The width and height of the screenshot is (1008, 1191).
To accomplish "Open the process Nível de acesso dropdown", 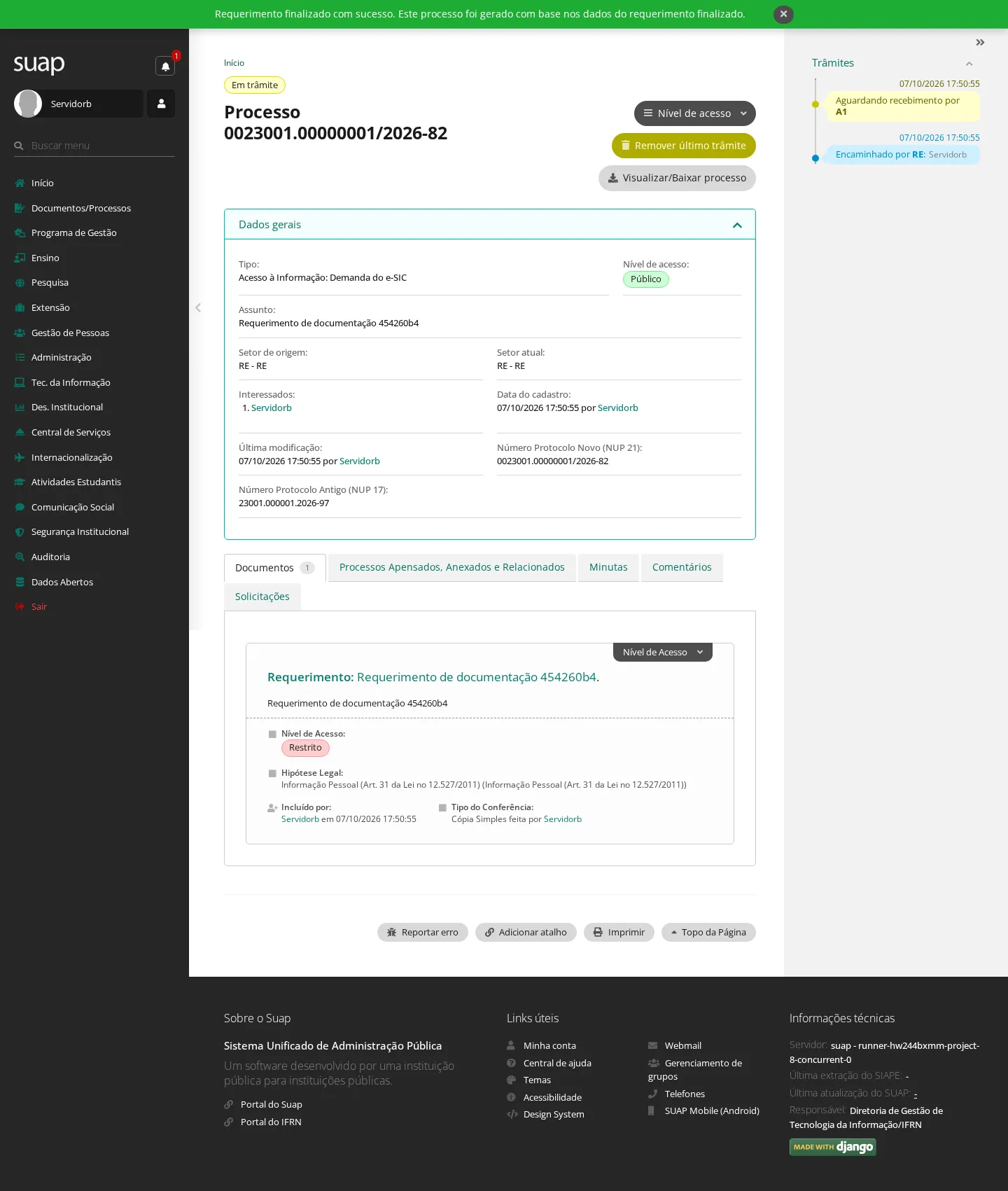I will point(695,113).
